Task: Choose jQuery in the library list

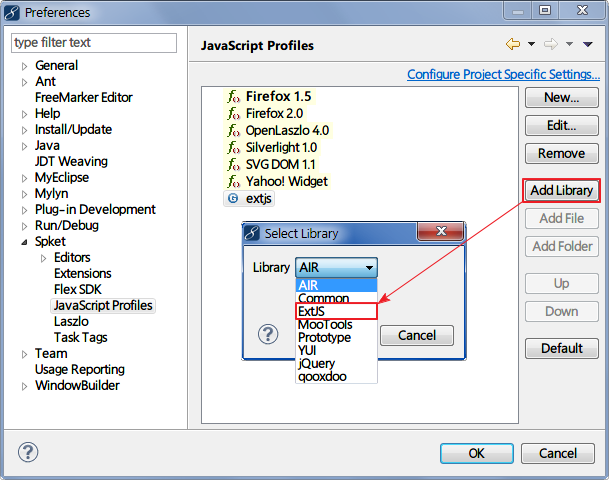Action: pyautogui.click(x=336, y=363)
